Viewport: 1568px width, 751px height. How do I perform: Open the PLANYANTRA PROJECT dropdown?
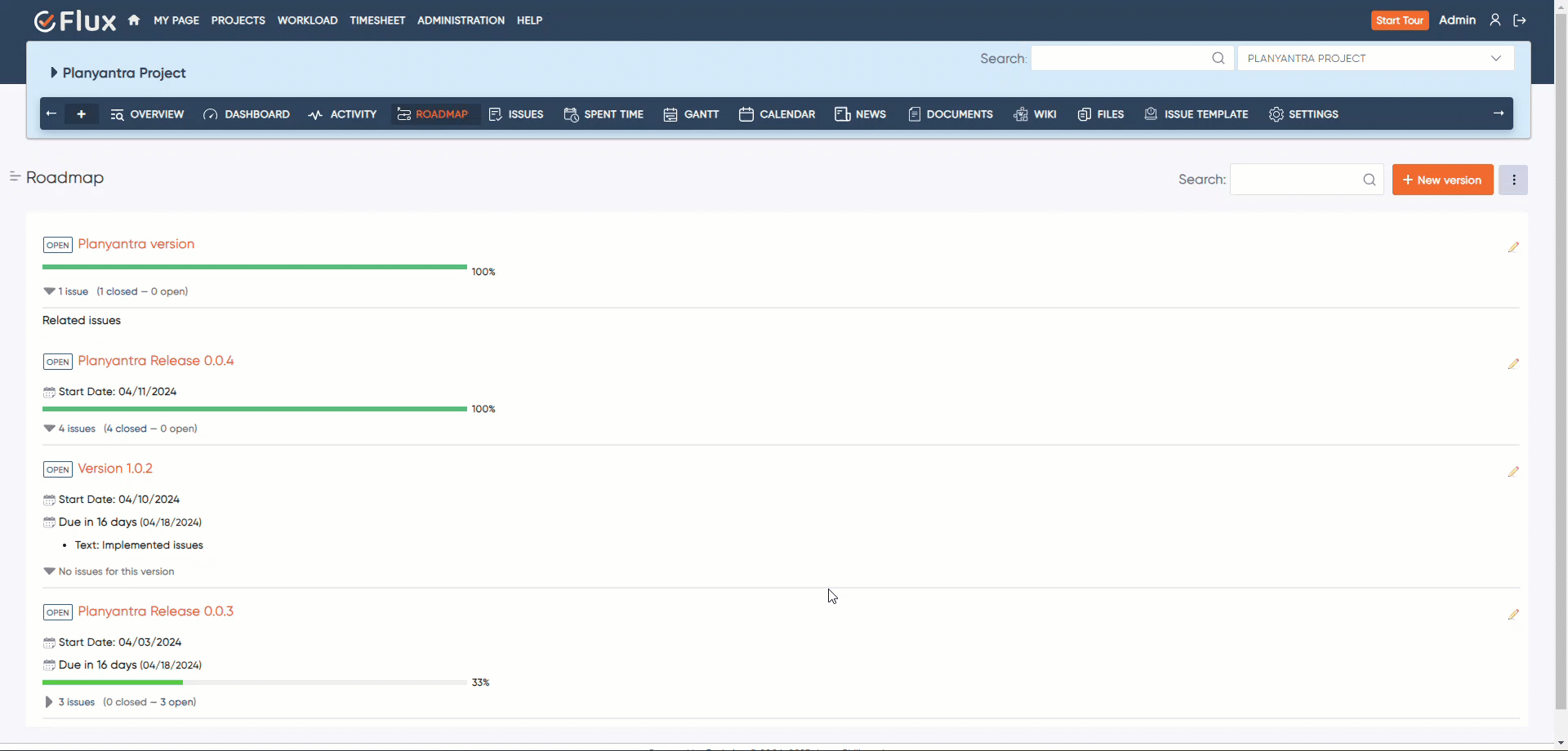1375,58
